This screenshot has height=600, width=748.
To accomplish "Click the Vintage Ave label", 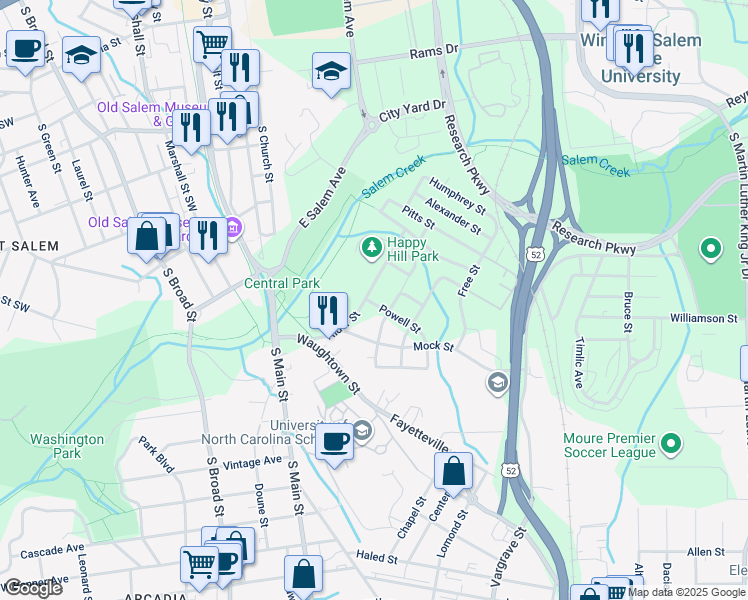I will [252, 463].
